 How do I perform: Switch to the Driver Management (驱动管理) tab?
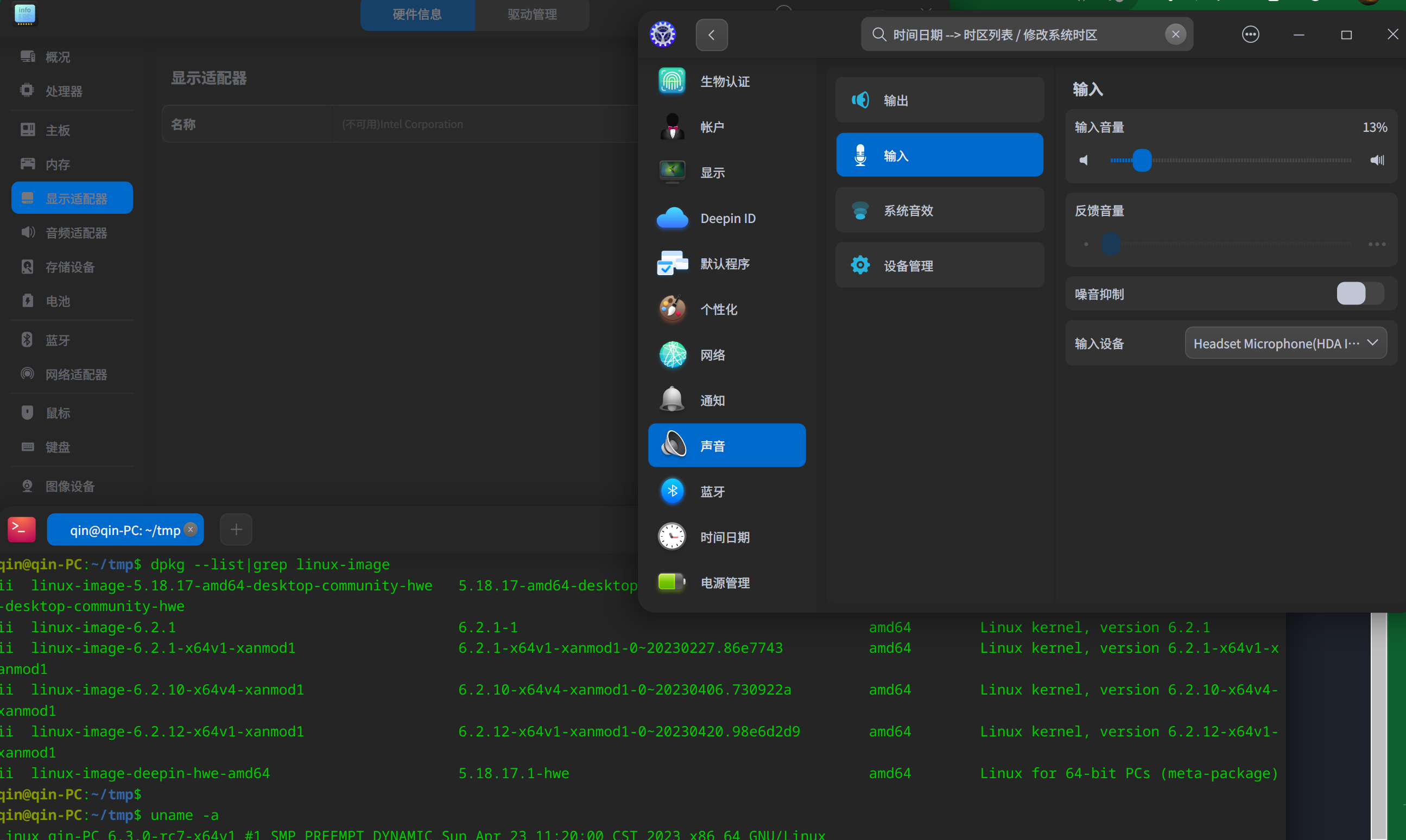(531, 14)
